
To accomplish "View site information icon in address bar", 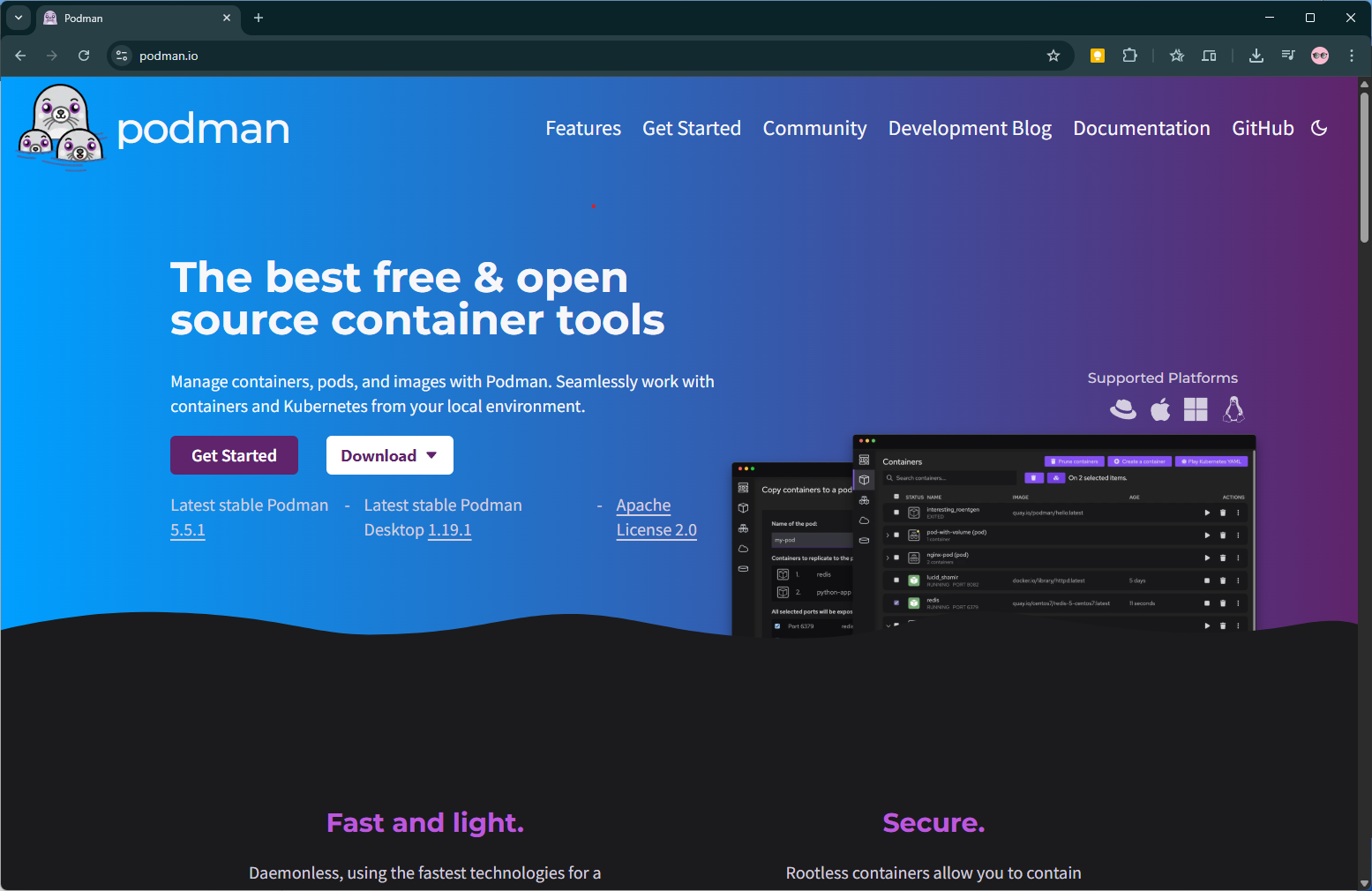I will pos(122,56).
